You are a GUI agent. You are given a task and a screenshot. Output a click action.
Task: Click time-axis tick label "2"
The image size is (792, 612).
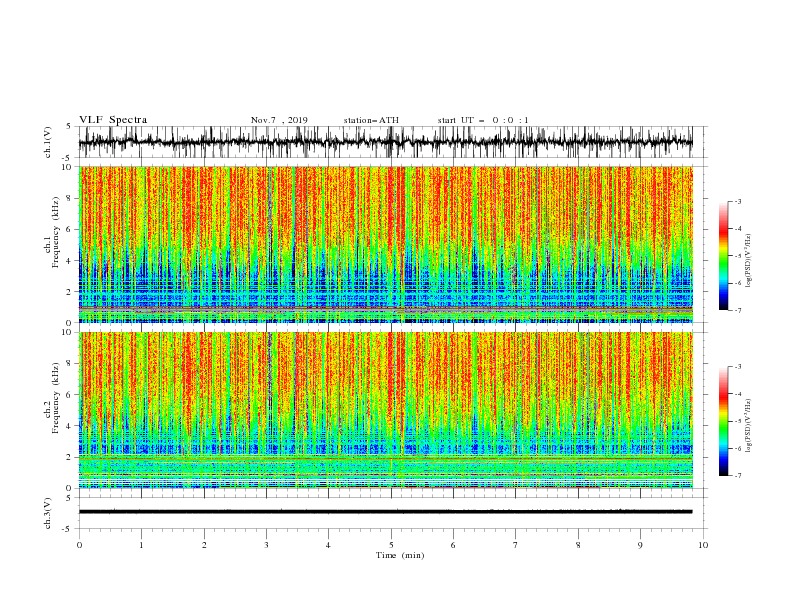pos(204,545)
